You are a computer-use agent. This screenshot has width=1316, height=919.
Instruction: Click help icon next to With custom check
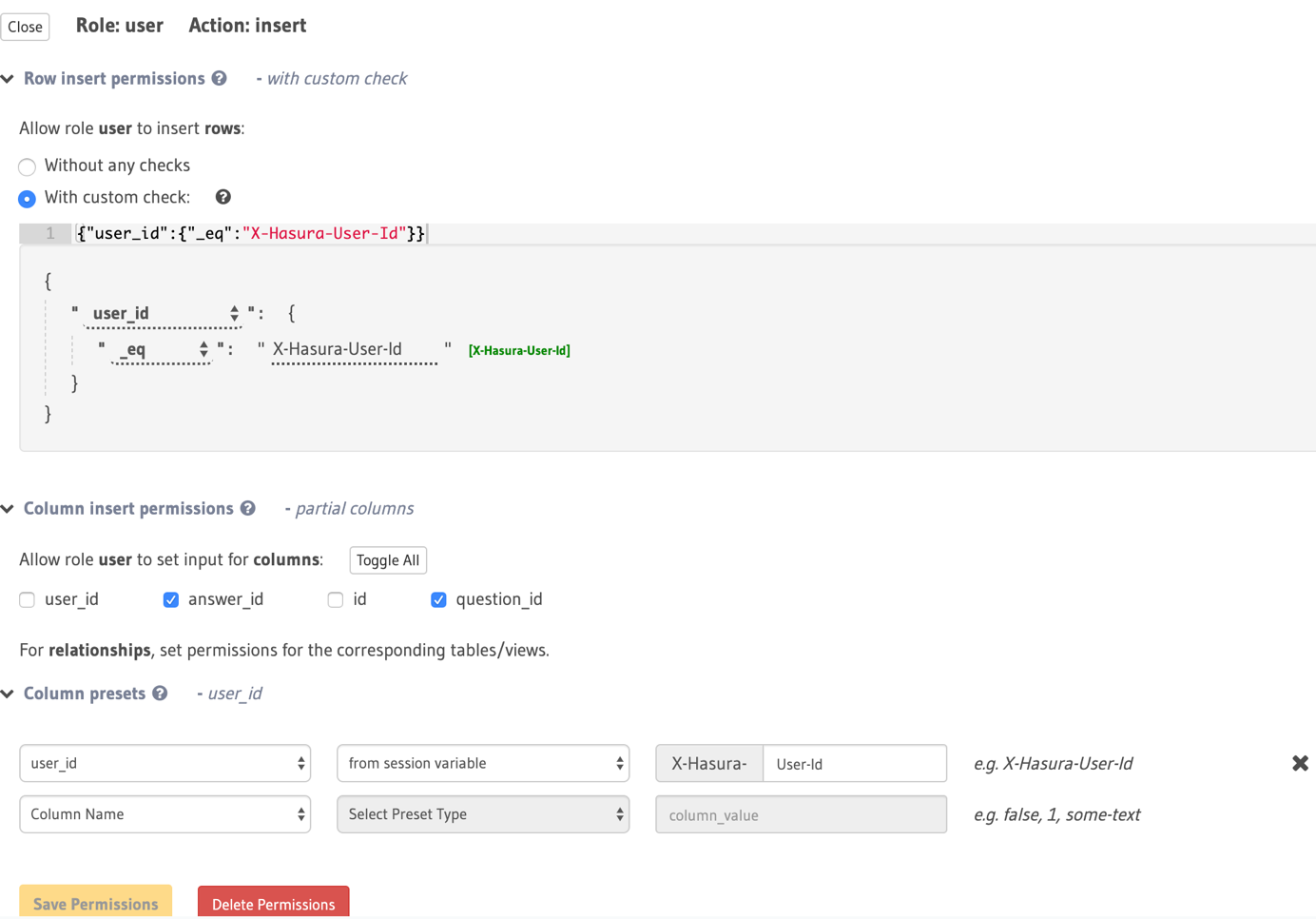223,197
